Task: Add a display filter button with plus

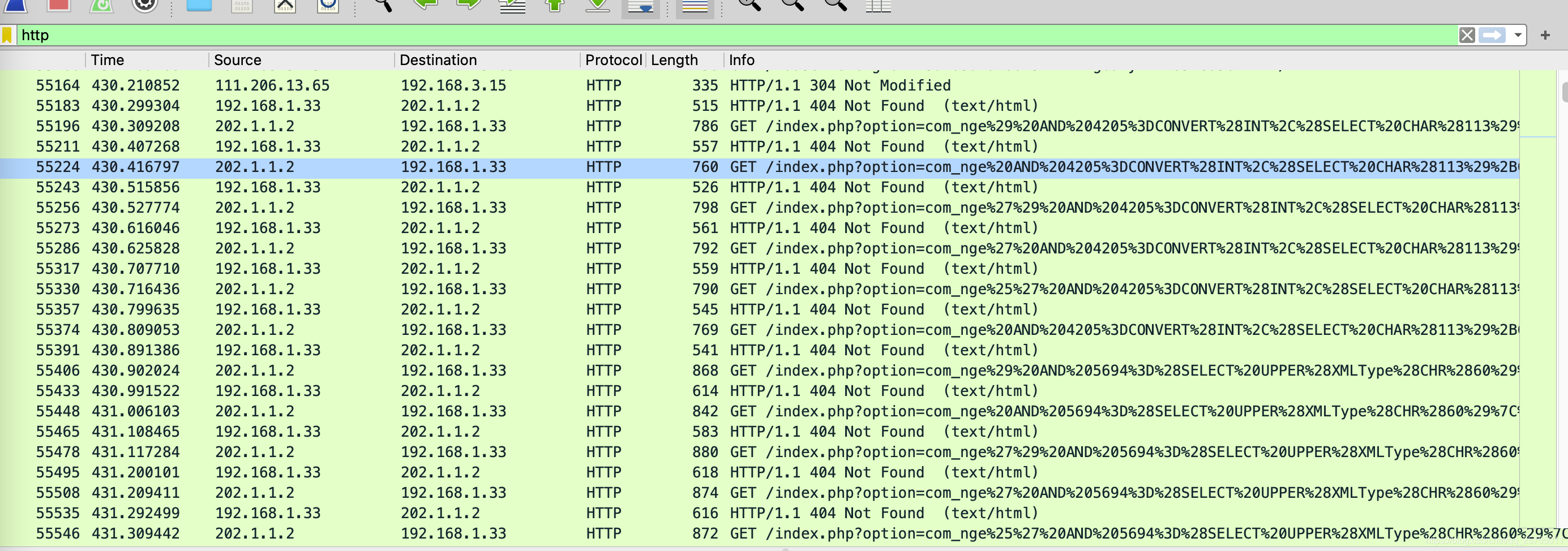Action: [x=1545, y=35]
